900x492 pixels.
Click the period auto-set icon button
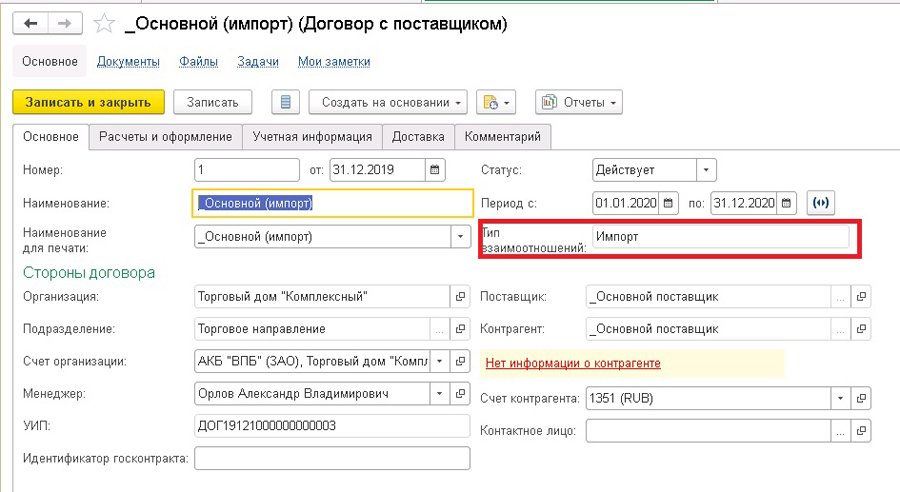click(821, 203)
